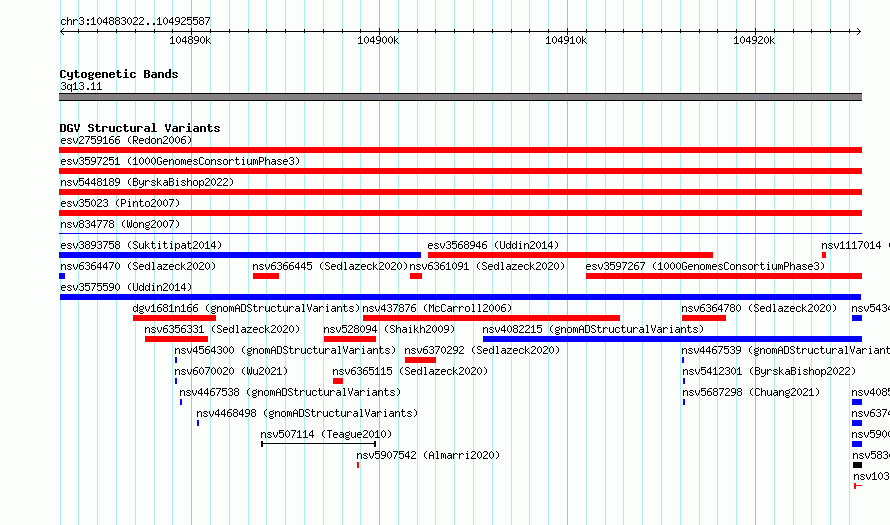Click the red bar under esv3597267
The image size is (890, 525).
pos(724,276)
